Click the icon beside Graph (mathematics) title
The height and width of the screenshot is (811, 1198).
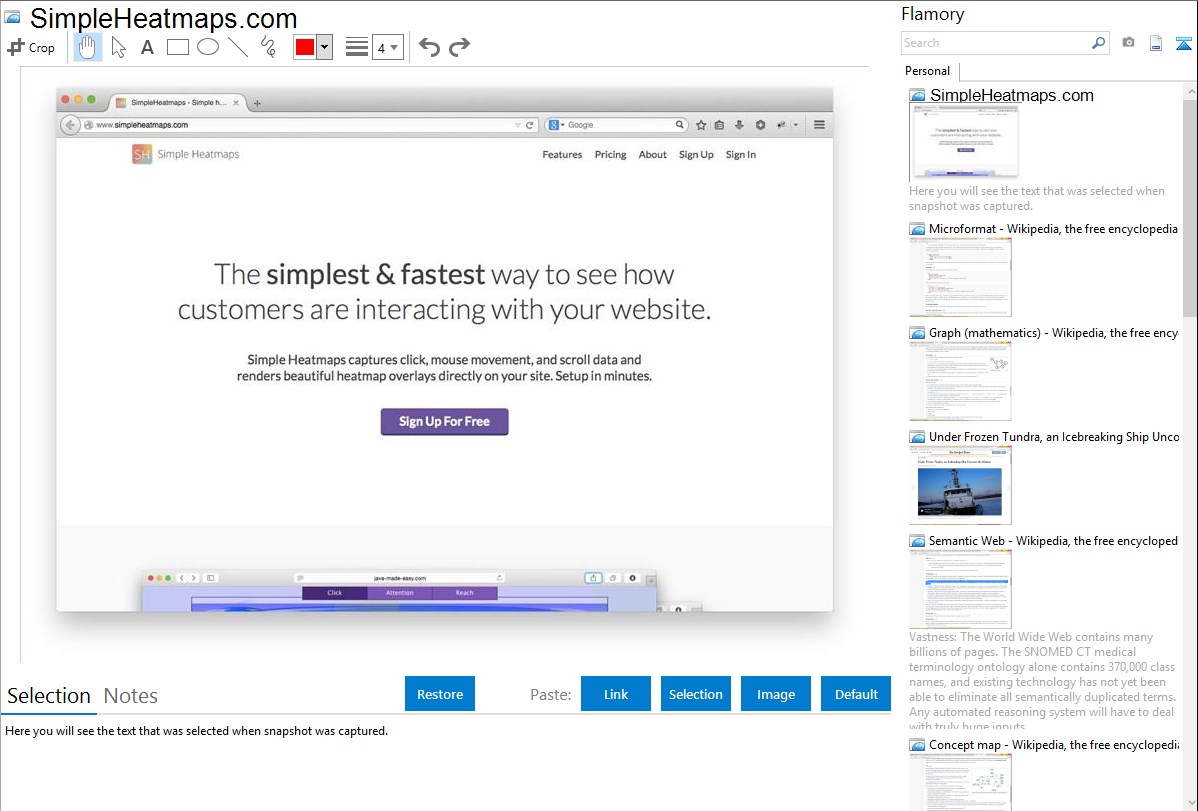coord(917,333)
